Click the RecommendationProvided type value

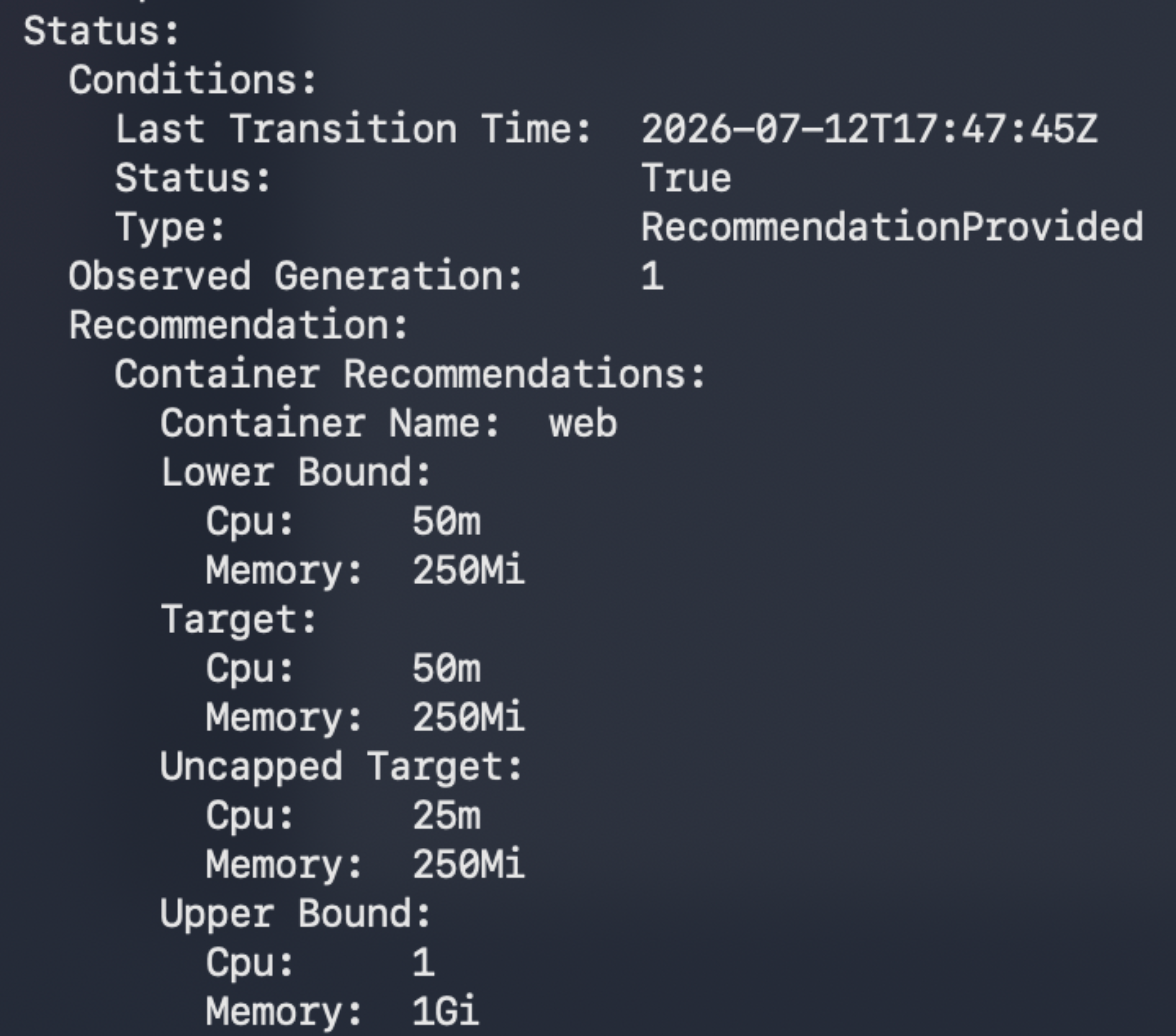pos(892,227)
